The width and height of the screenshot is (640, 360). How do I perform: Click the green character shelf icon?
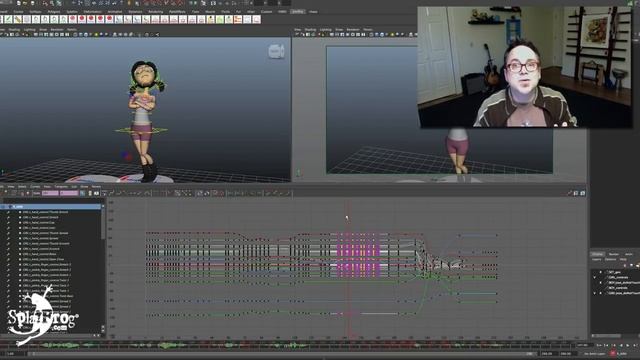tap(220, 19)
